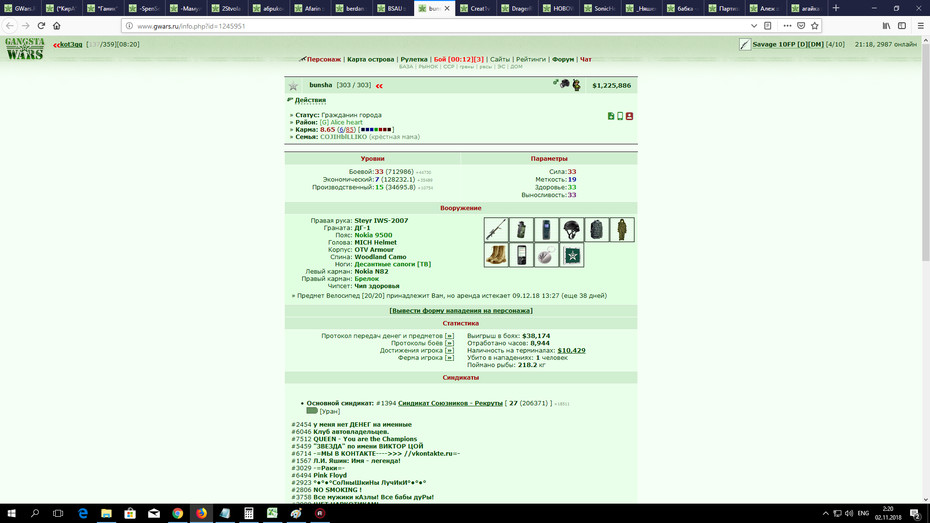Viewport: 930px width, 523px height.
Task: Open the $10,429 terminal cash link
Action: [571, 350]
